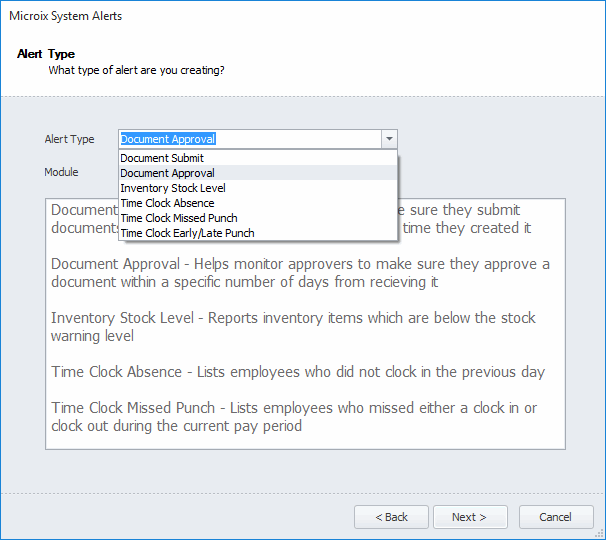Screen dimensions: 606x540
Task: Select Time Clock Early/Late Punch option
Action: 187,233
